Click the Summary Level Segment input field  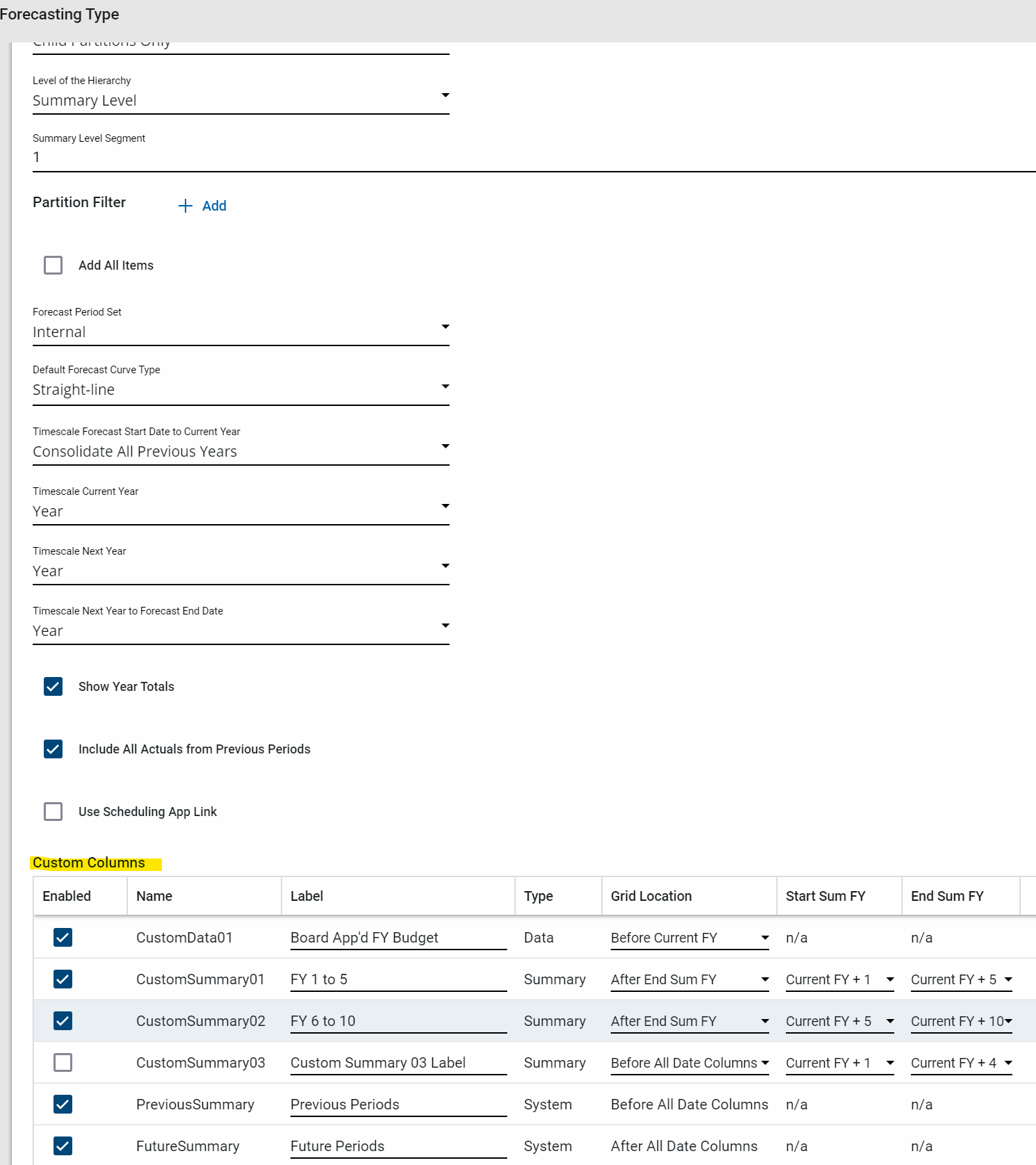528,157
